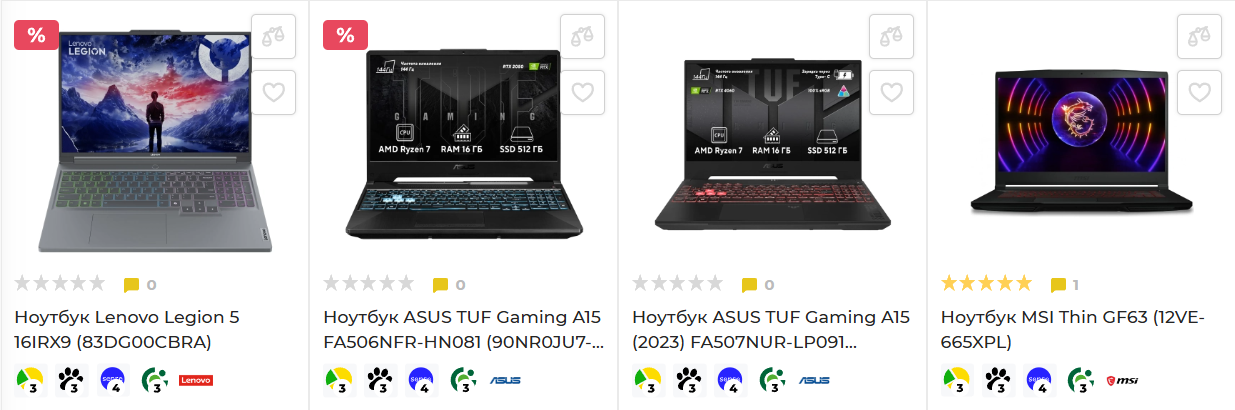Open ASUS TUF Gaming A15 (2023) FA507NUR link
The image size is (1235, 410).
point(771,330)
